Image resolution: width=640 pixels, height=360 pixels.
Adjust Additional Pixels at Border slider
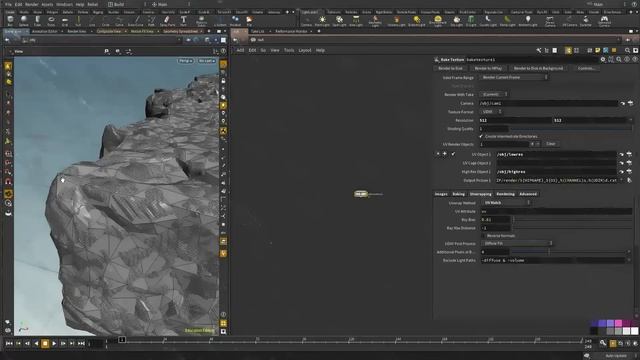(569, 252)
